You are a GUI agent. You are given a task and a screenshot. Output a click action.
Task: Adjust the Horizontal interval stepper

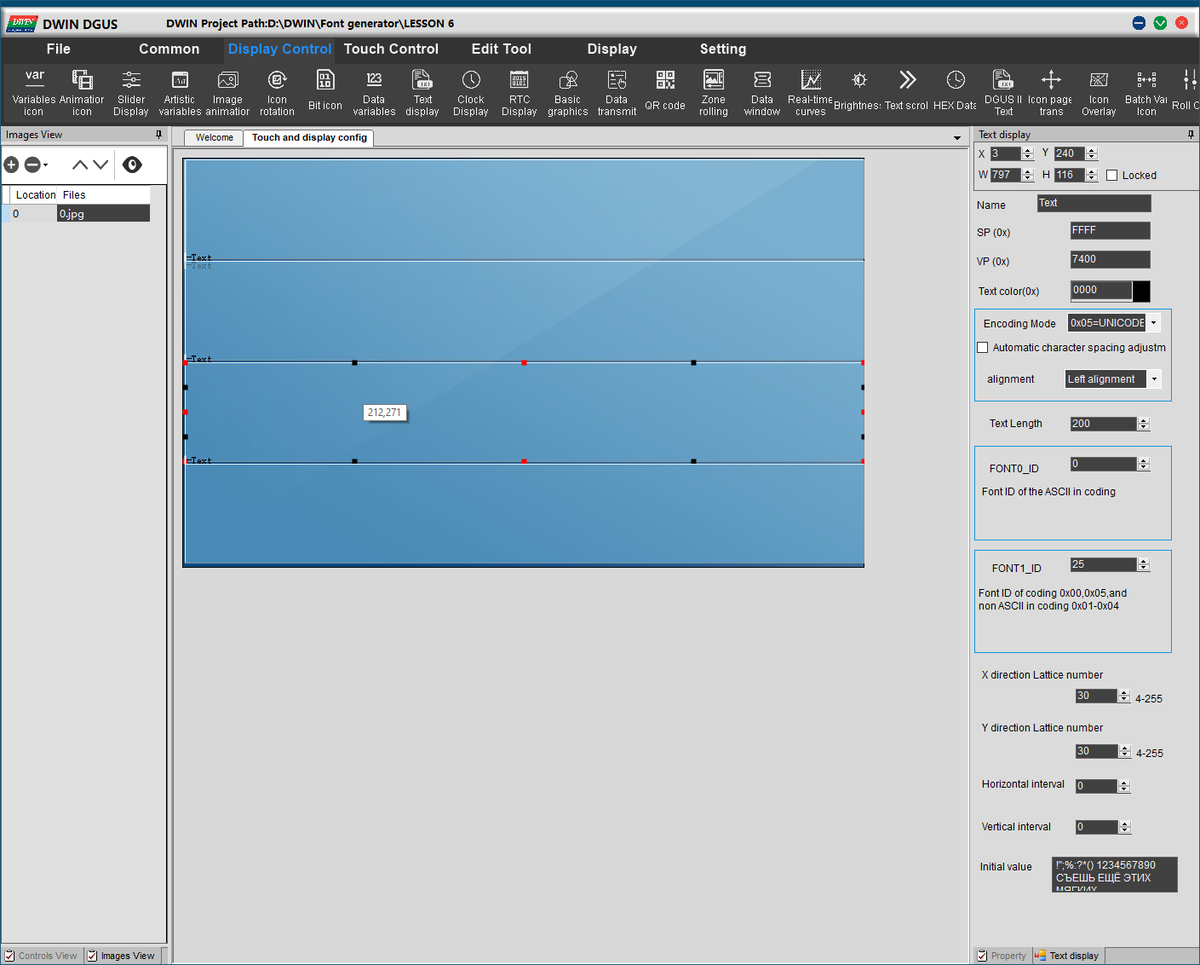tap(1125, 786)
